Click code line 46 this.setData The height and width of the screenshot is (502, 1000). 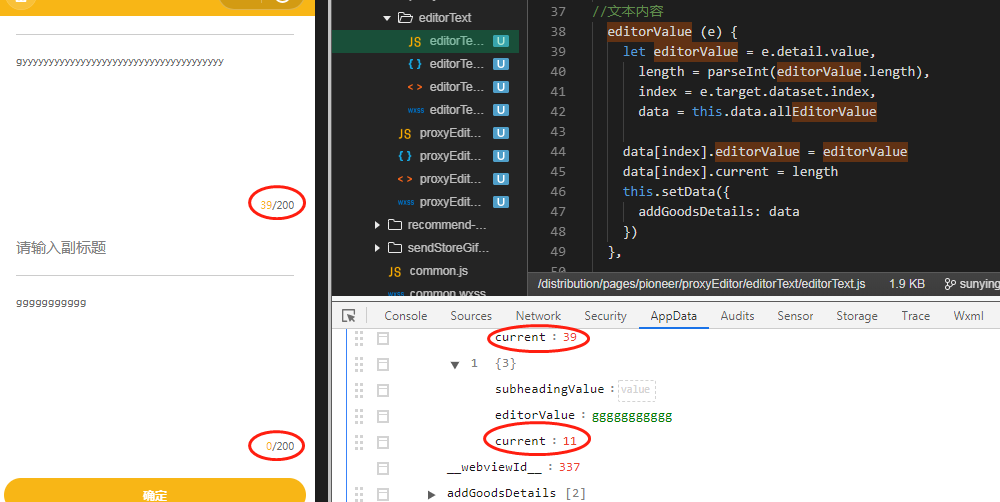point(676,191)
